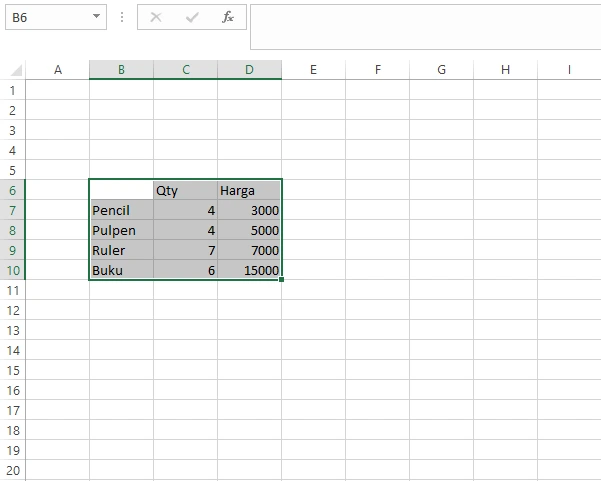Viewport: 601px width, 481px height.
Task: Click the Ruler cell
Action: pyautogui.click(x=122, y=250)
